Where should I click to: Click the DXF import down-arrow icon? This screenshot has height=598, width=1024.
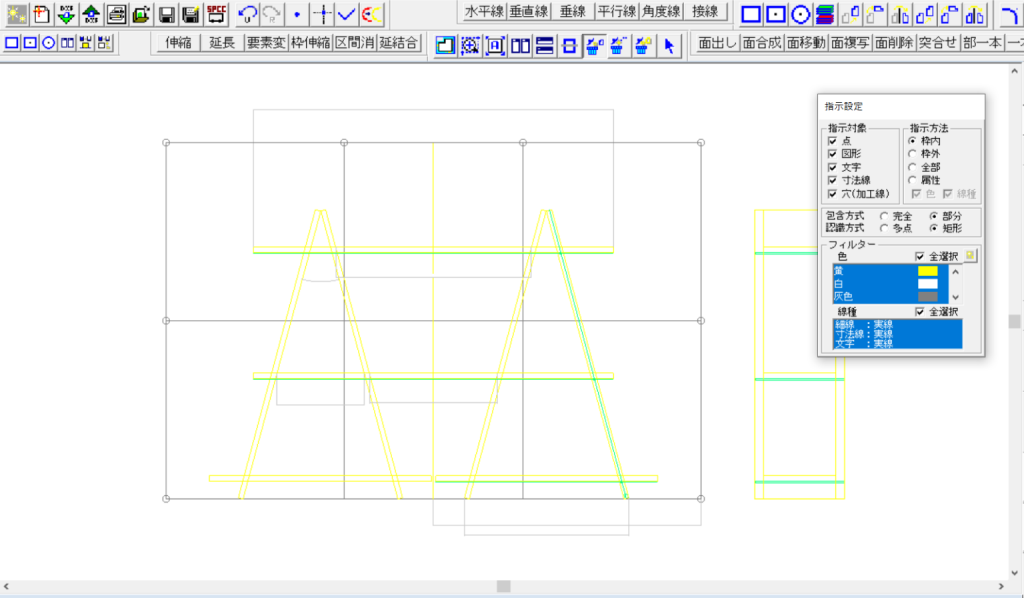click(66, 14)
